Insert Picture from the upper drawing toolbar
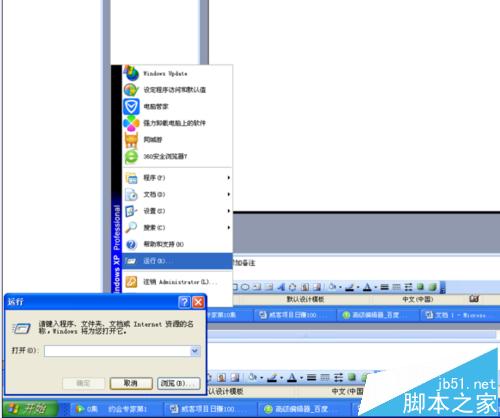The height and width of the screenshot is (418, 500). 316,287
